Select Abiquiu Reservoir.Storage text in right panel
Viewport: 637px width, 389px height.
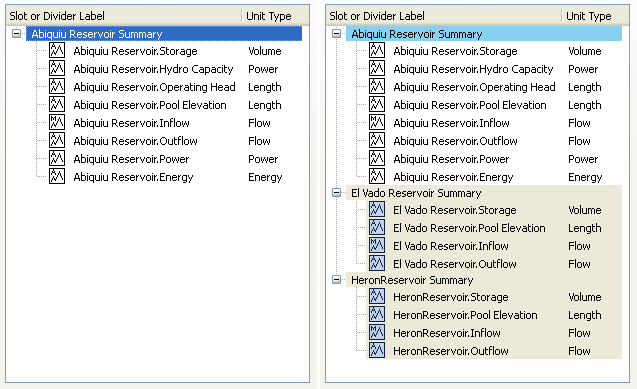point(455,51)
